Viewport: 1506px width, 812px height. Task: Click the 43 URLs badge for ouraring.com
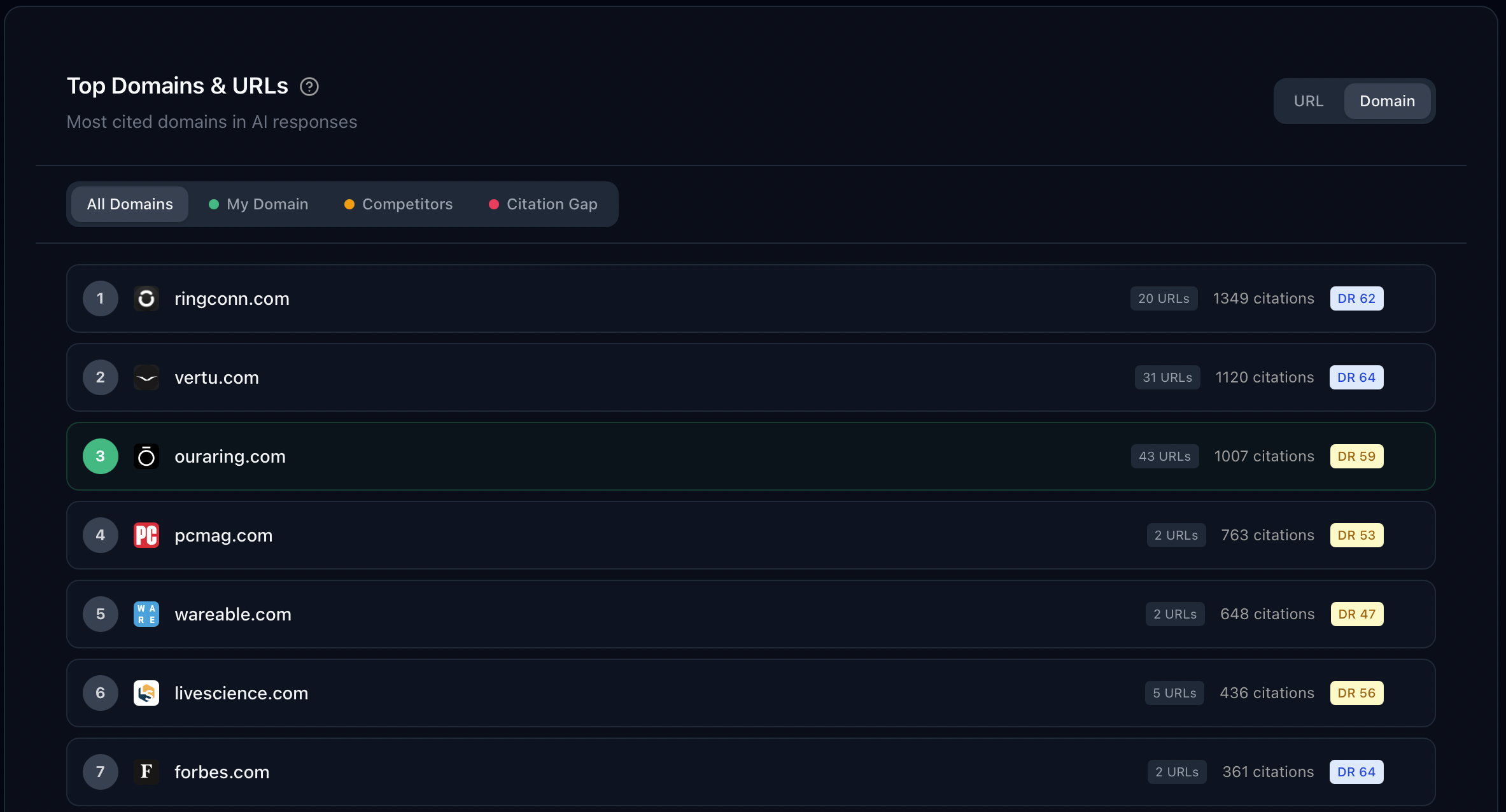pyautogui.click(x=1164, y=456)
